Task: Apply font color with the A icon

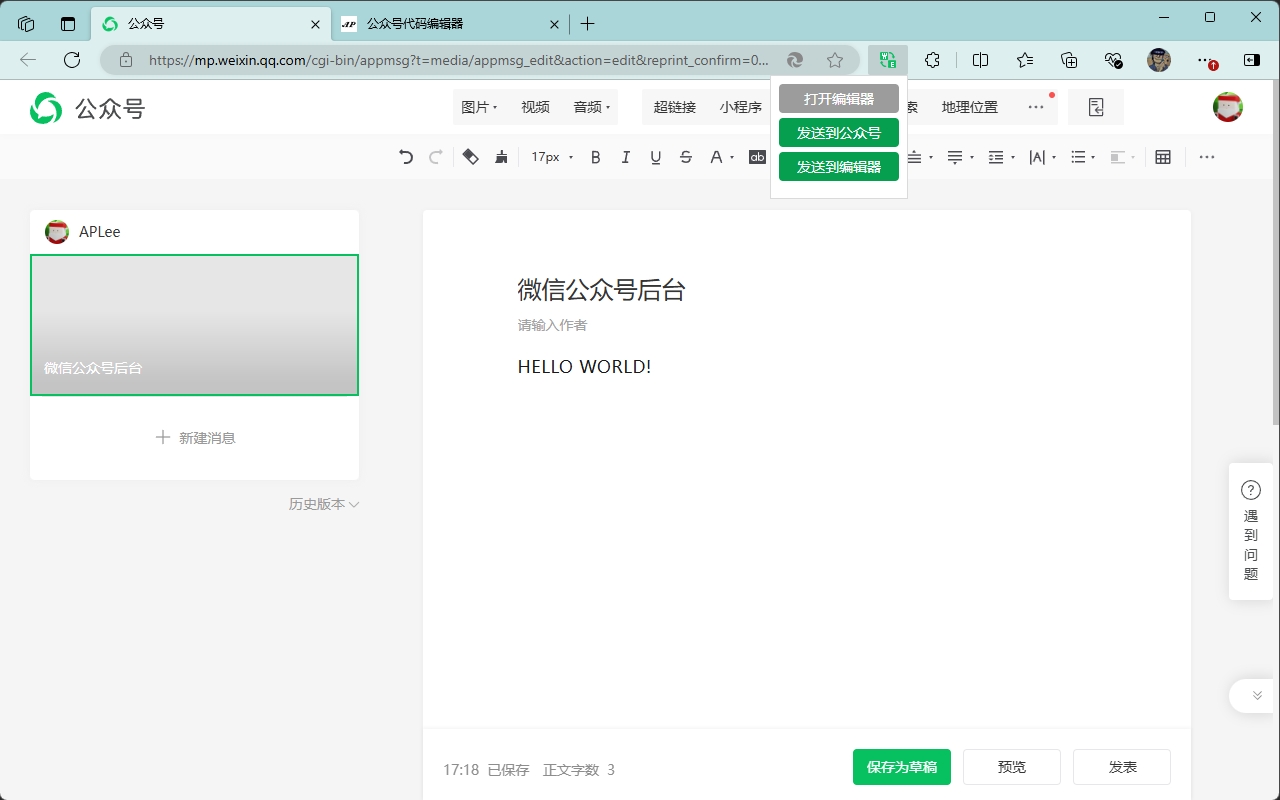Action: [x=716, y=157]
